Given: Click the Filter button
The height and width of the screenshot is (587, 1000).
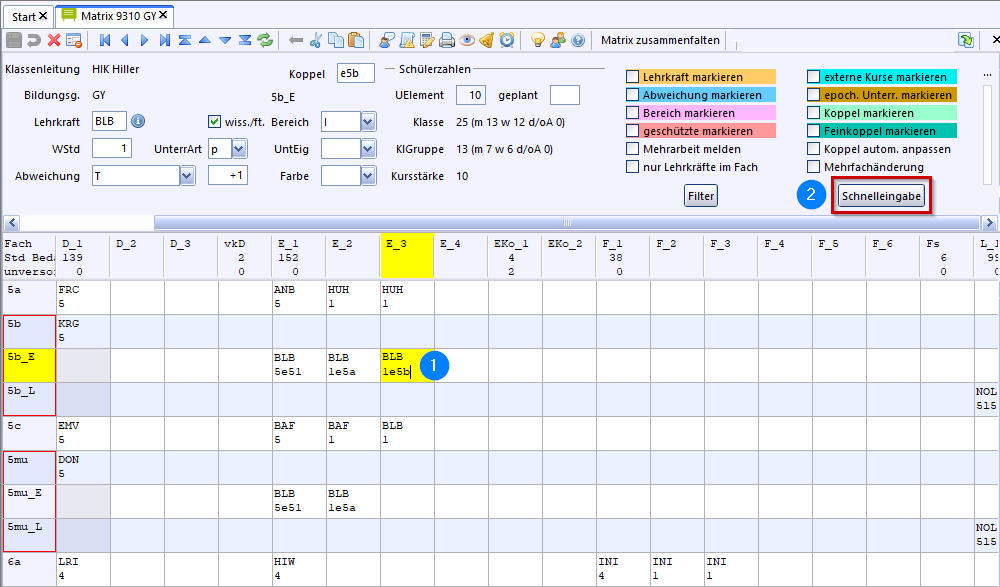Looking at the screenshot, I should coord(701,196).
